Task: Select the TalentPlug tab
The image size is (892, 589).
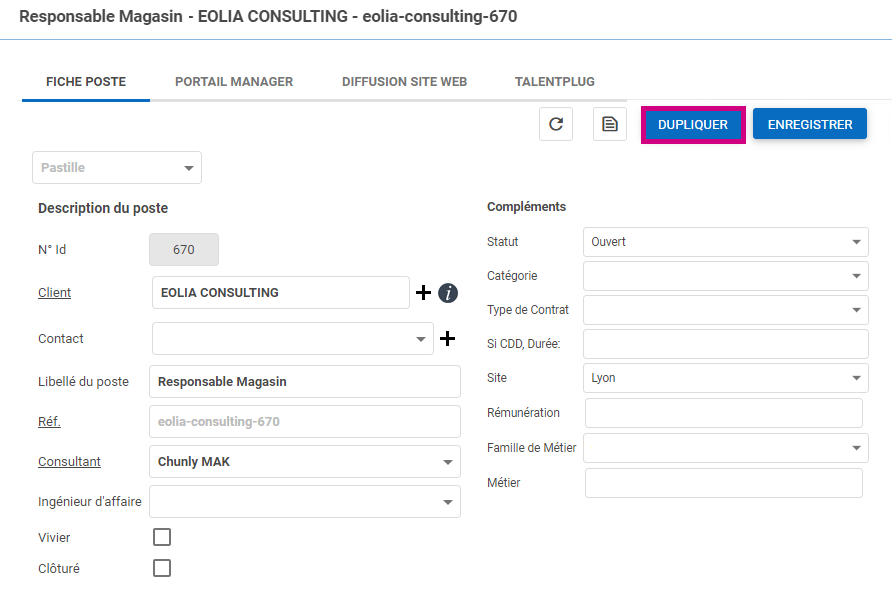Action: click(x=555, y=82)
